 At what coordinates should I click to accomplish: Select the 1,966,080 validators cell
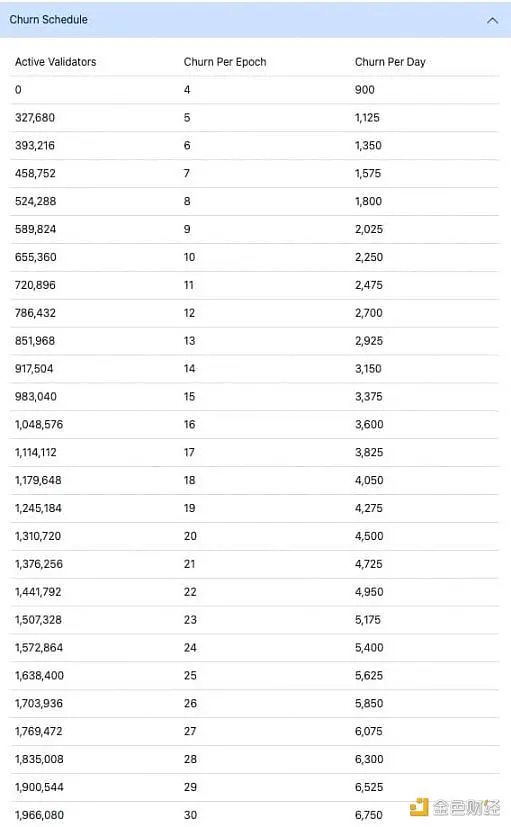(x=39, y=815)
